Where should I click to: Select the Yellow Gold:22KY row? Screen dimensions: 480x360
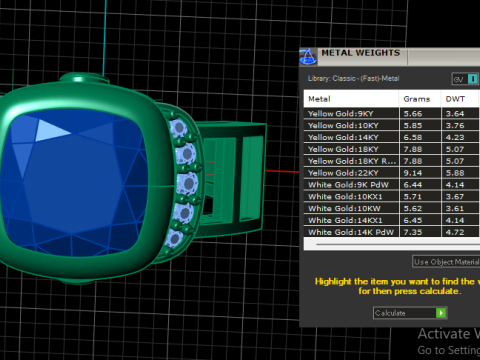(x=392, y=173)
